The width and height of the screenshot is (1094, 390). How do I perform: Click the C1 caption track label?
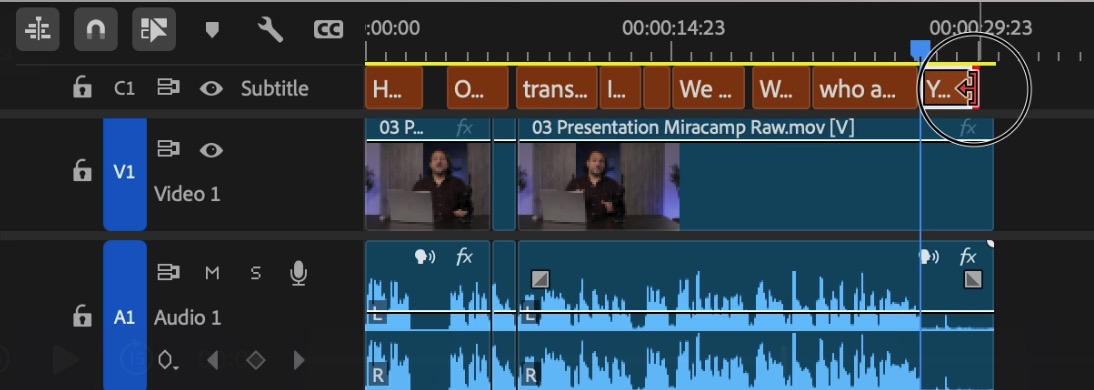(124, 89)
